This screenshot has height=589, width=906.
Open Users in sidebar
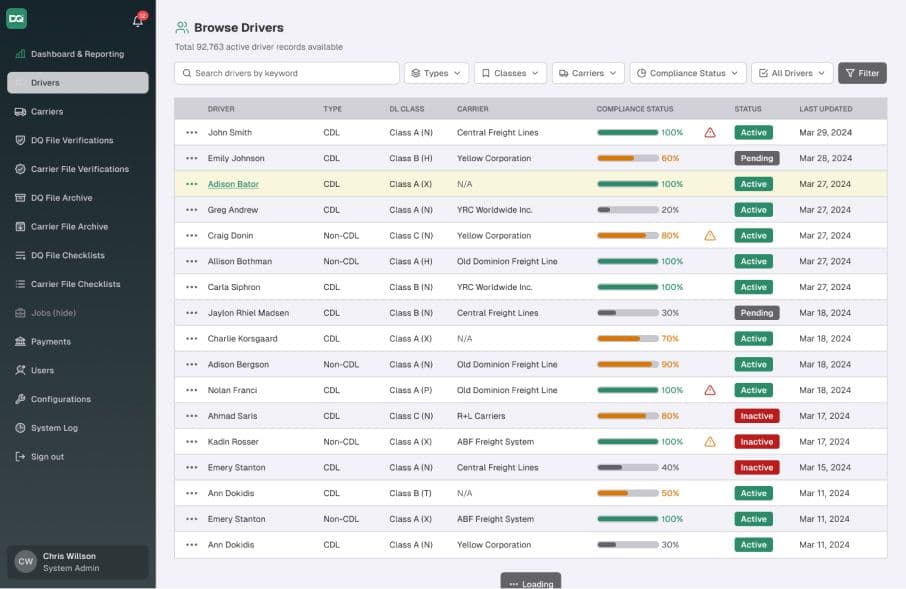(x=77, y=371)
